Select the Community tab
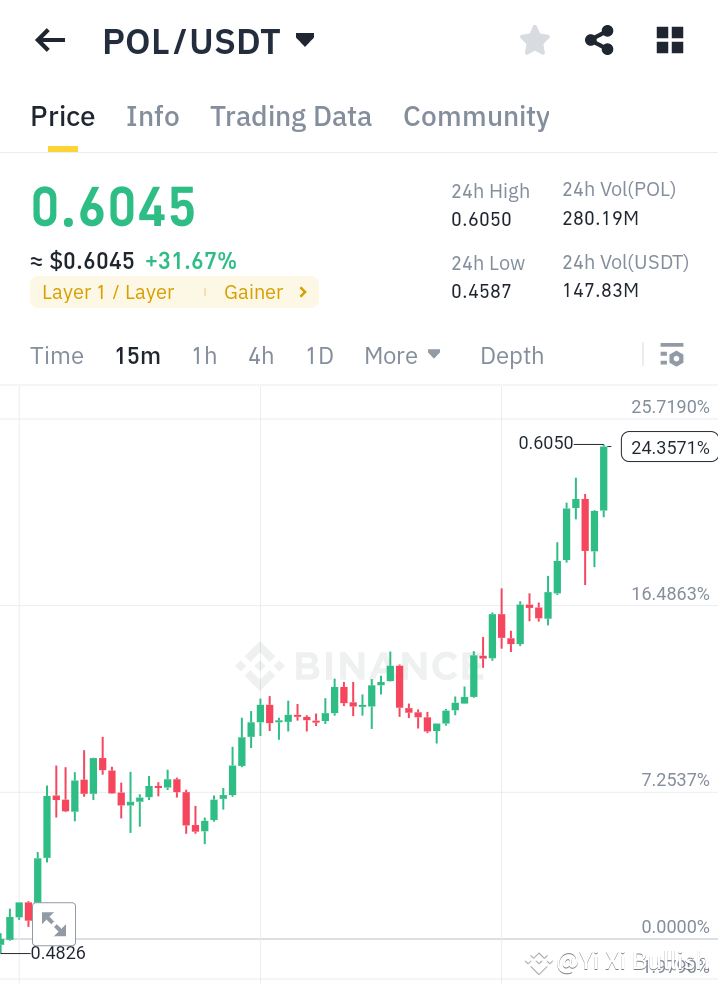 coord(476,116)
